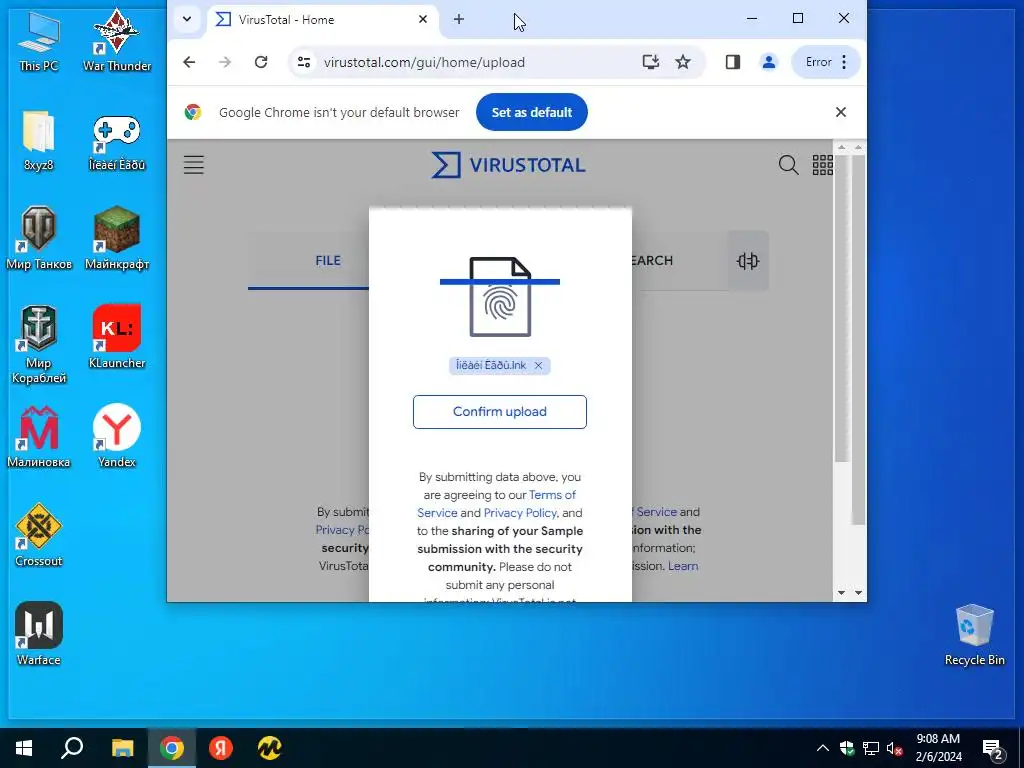Select the gamepad game shortcut icon
The width and height of the screenshot is (1024, 768).
point(117,140)
